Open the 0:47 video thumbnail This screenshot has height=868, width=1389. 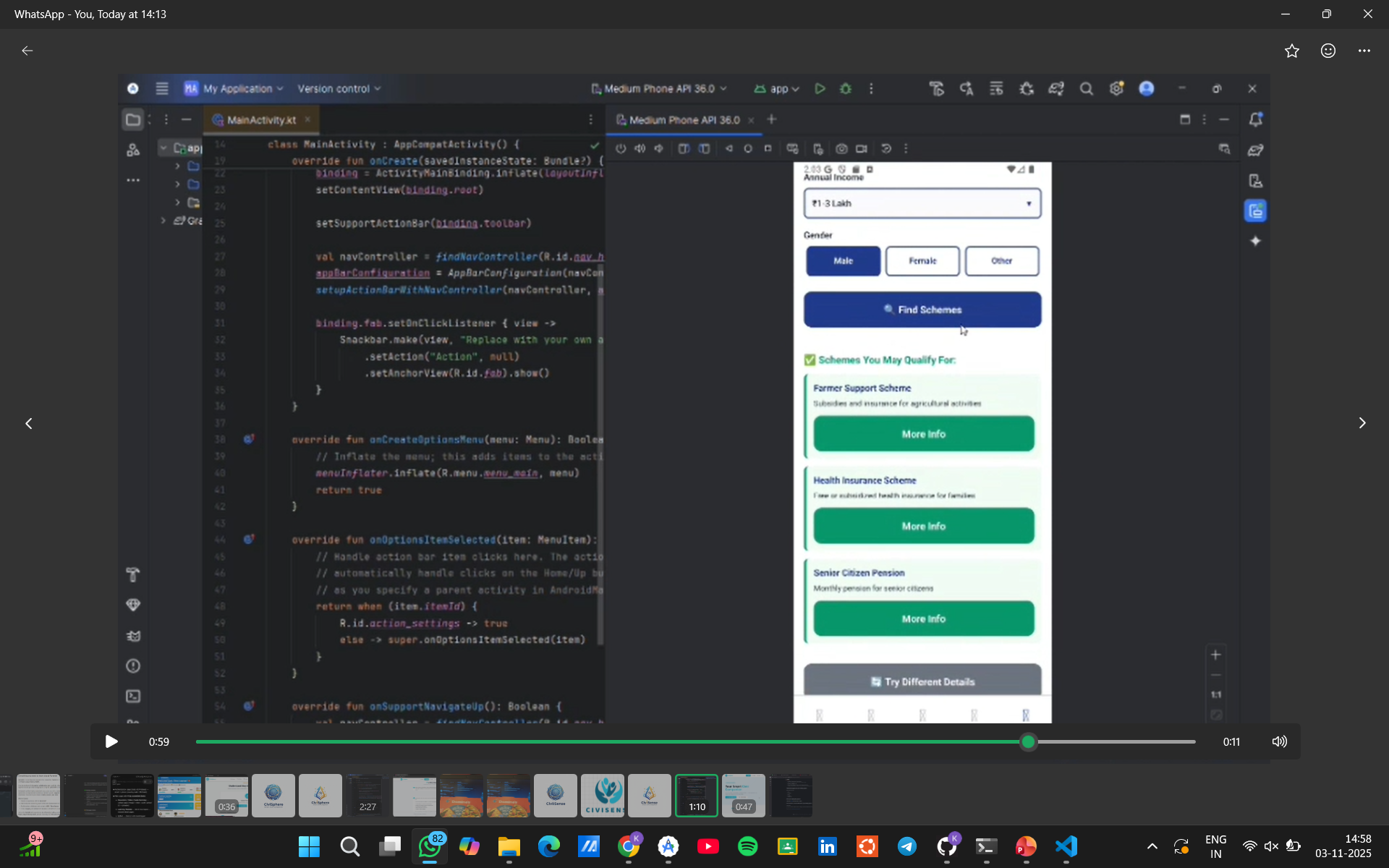[743, 796]
